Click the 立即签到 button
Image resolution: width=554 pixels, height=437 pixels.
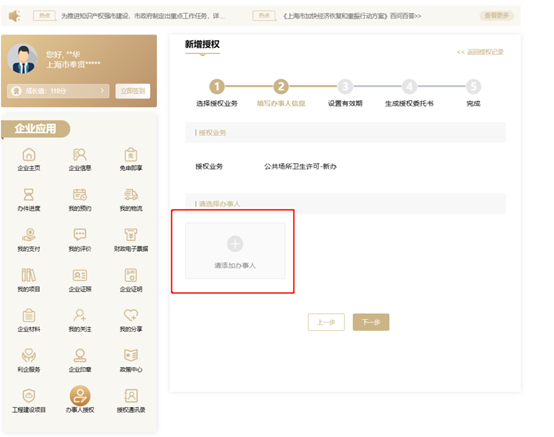coord(133,91)
